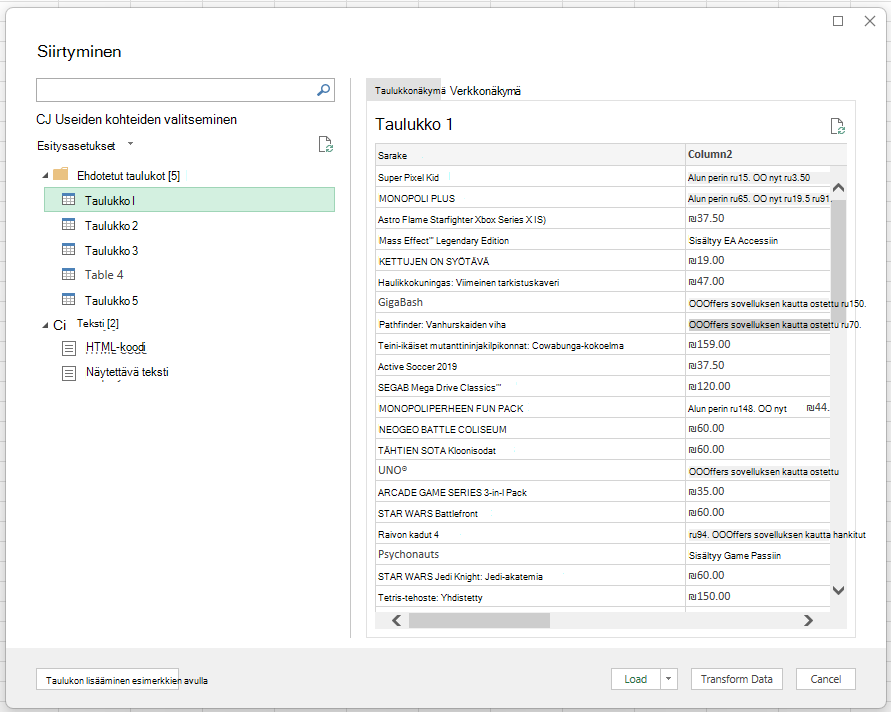Click the ₪35.00 price cell
891x712 pixels.
pyautogui.click(x=758, y=492)
